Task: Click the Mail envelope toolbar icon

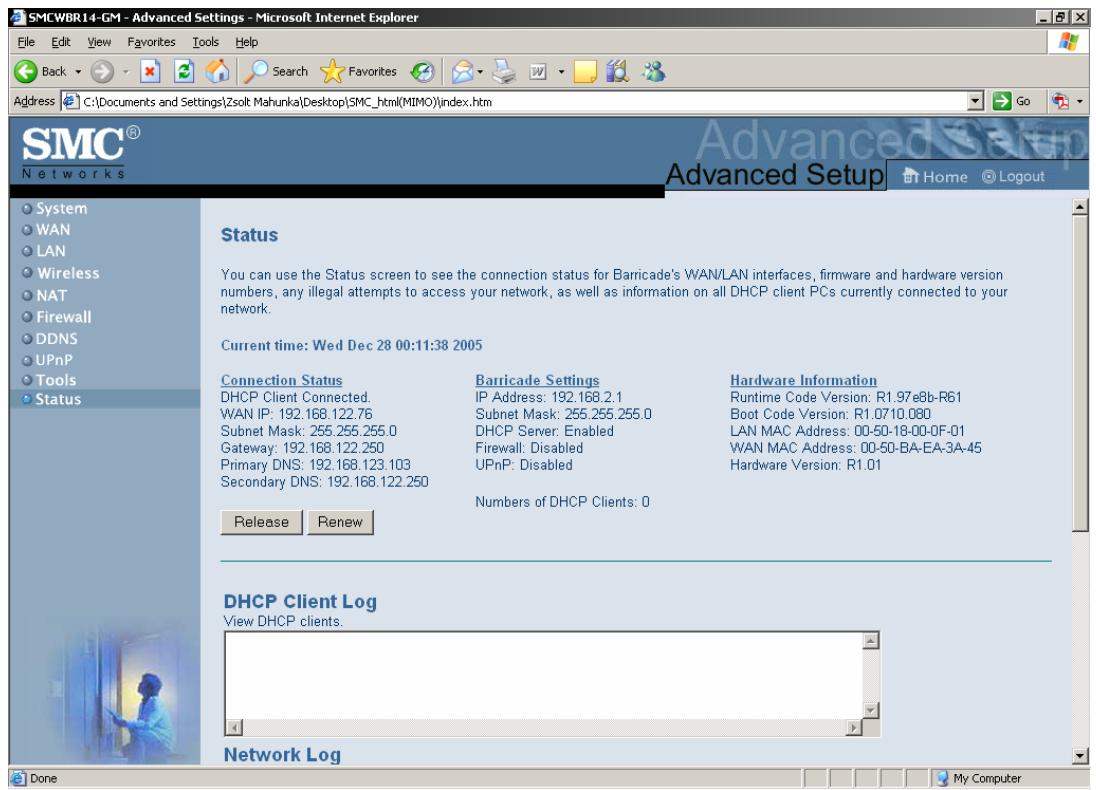Action: (x=462, y=71)
